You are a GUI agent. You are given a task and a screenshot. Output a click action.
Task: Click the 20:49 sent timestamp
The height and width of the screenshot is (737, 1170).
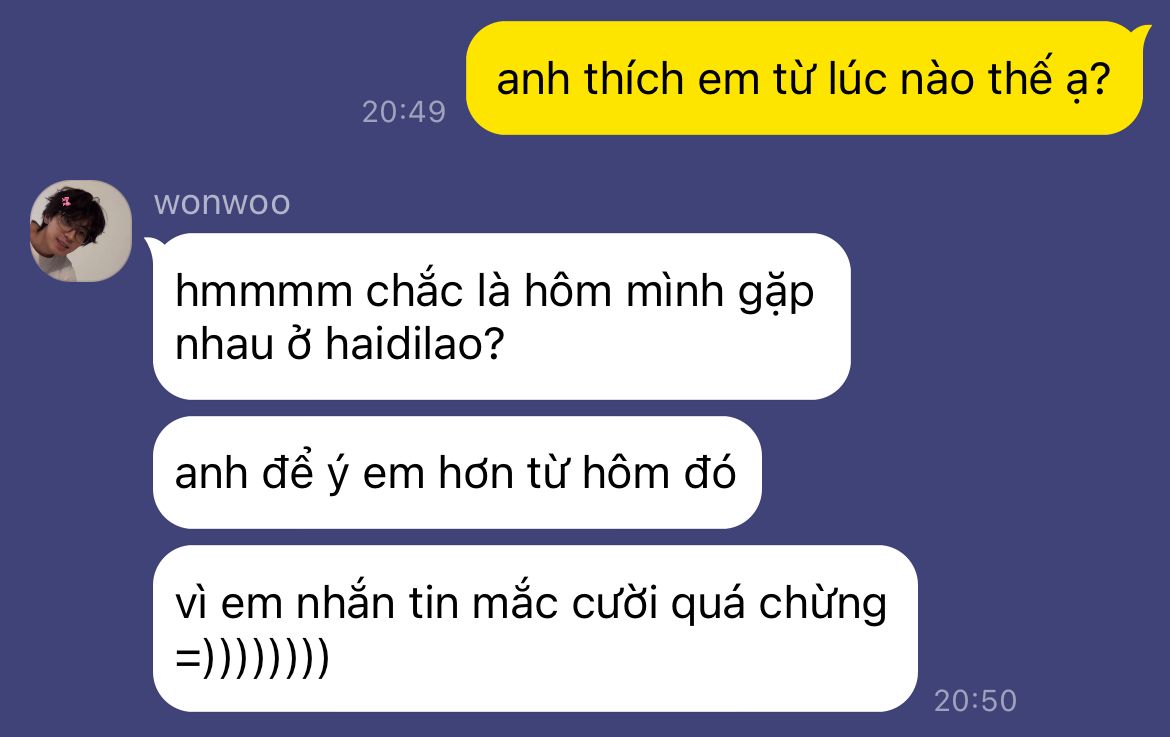tap(404, 112)
